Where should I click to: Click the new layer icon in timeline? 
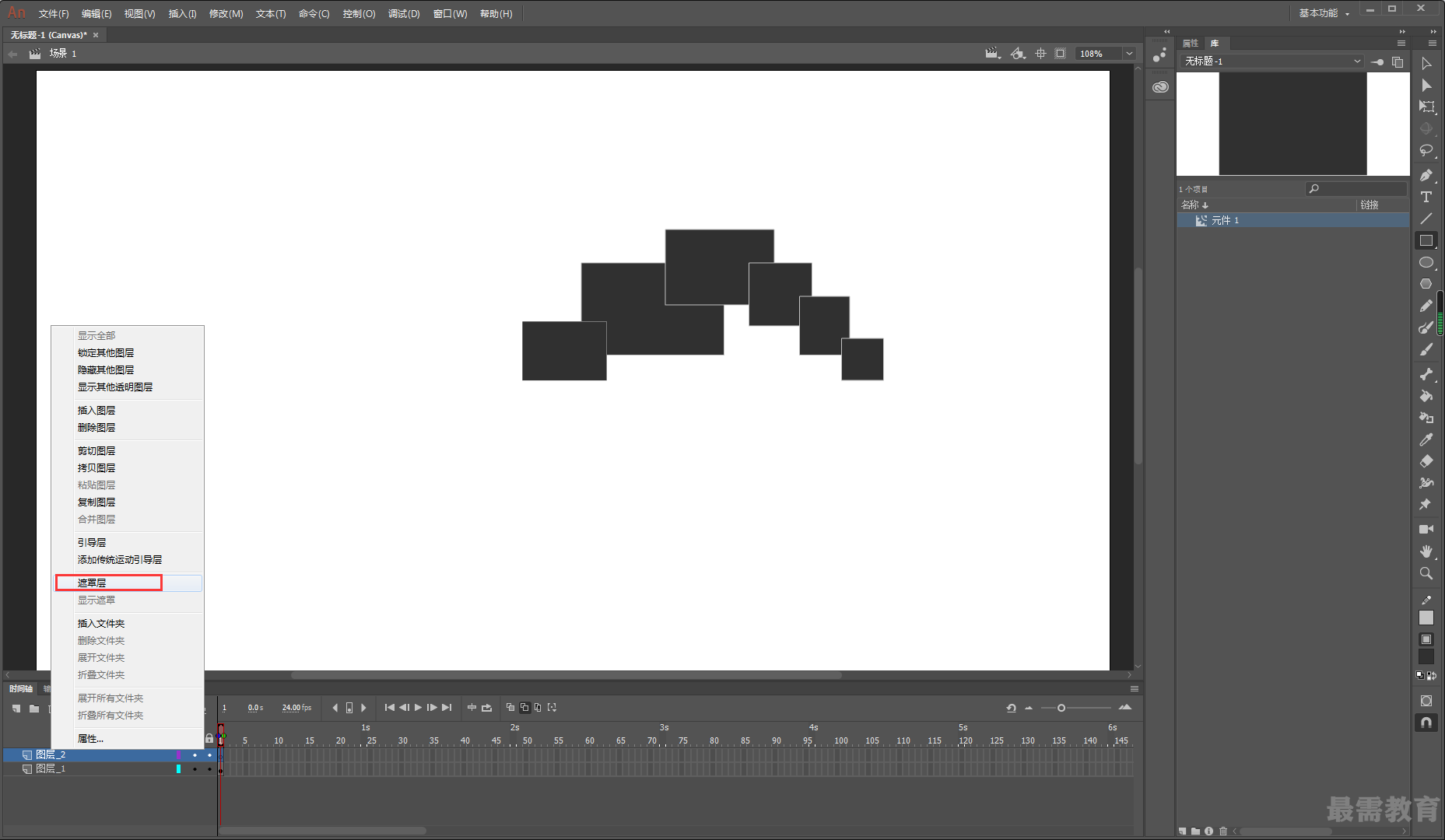[16, 709]
